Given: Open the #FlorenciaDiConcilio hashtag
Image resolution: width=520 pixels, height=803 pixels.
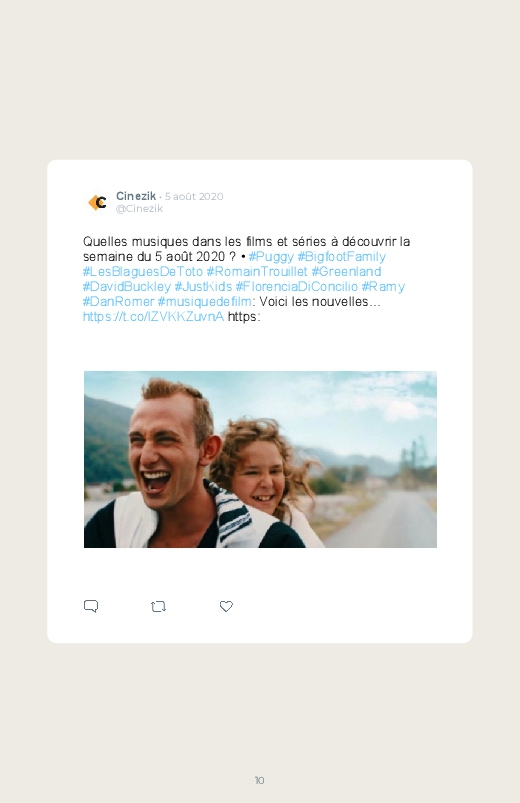Looking at the screenshot, I should (297, 286).
